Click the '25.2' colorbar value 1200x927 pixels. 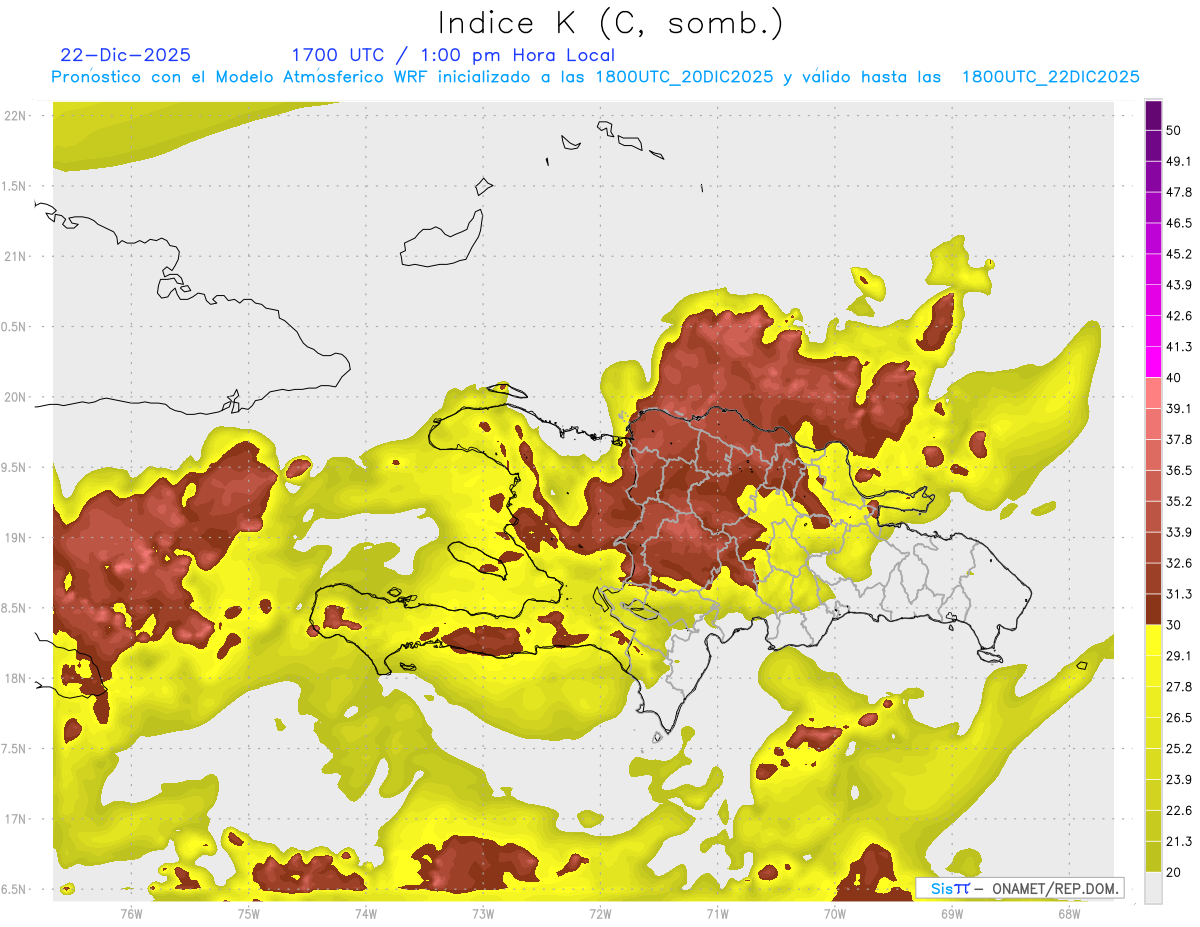coord(1179,748)
